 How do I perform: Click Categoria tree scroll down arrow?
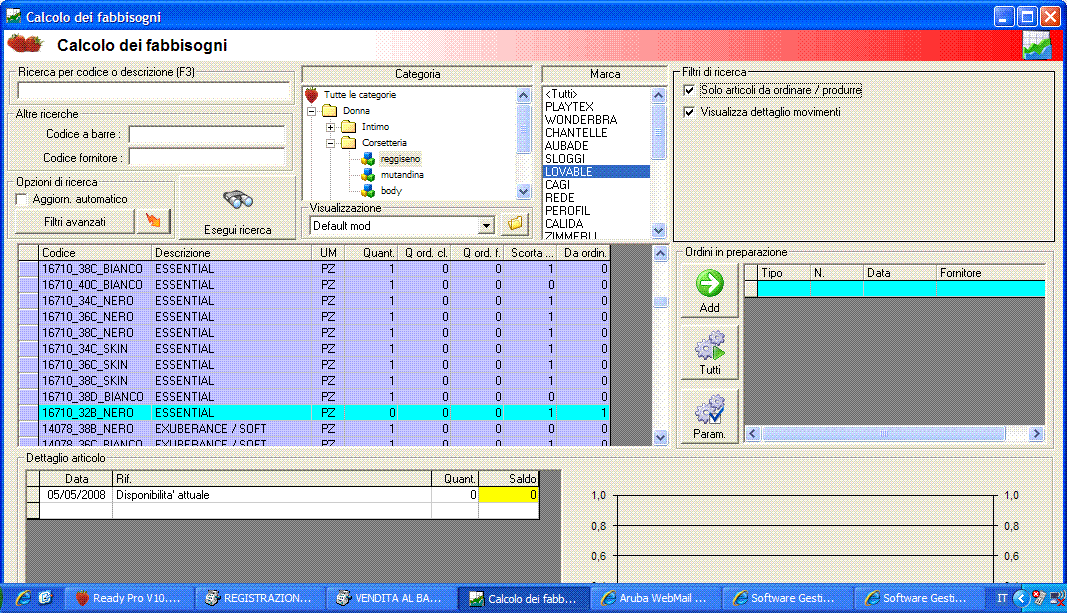(x=523, y=192)
